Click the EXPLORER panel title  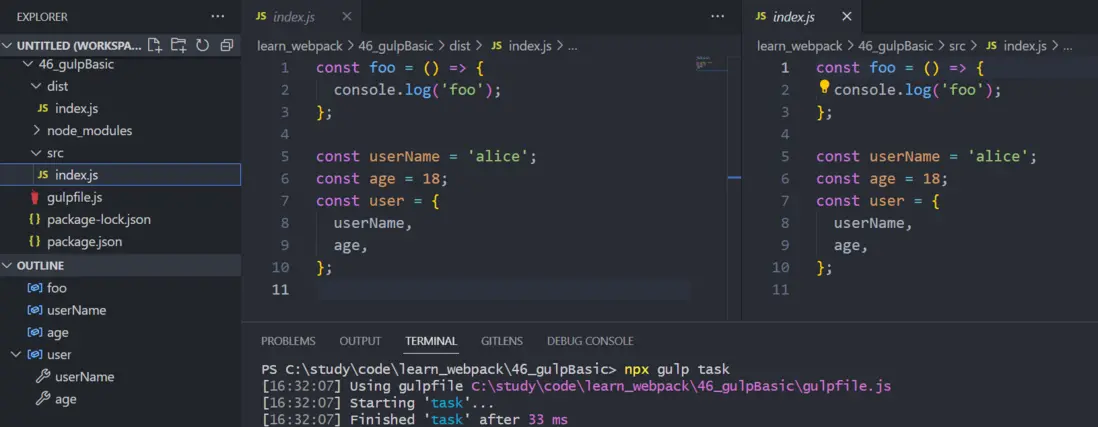[x=42, y=16]
